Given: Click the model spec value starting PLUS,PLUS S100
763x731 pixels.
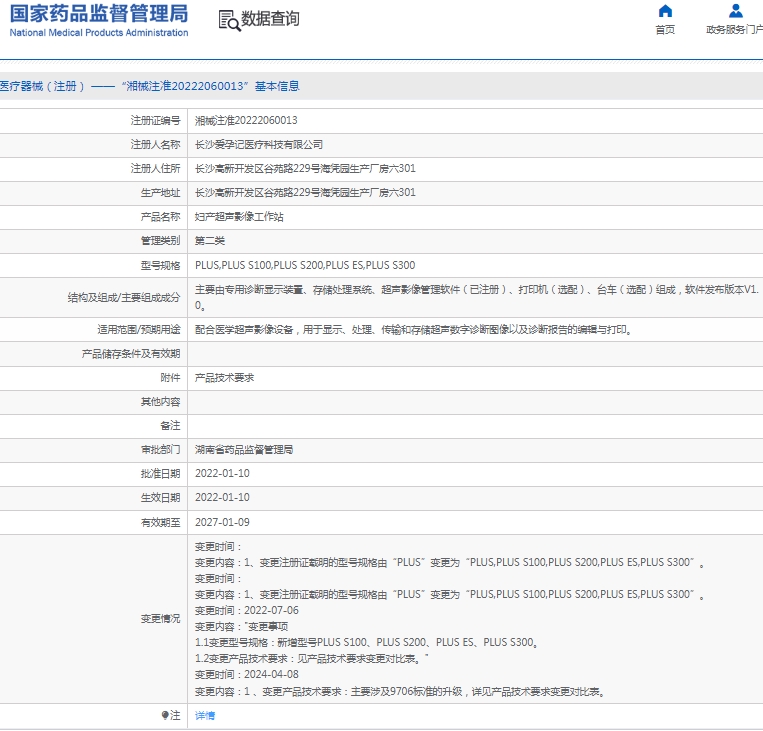Looking at the screenshot, I should coord(305,265).
